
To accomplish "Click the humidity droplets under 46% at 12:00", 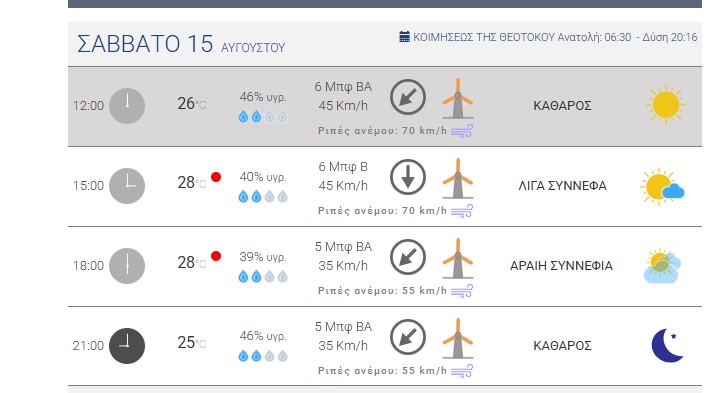I will point(263,117).
